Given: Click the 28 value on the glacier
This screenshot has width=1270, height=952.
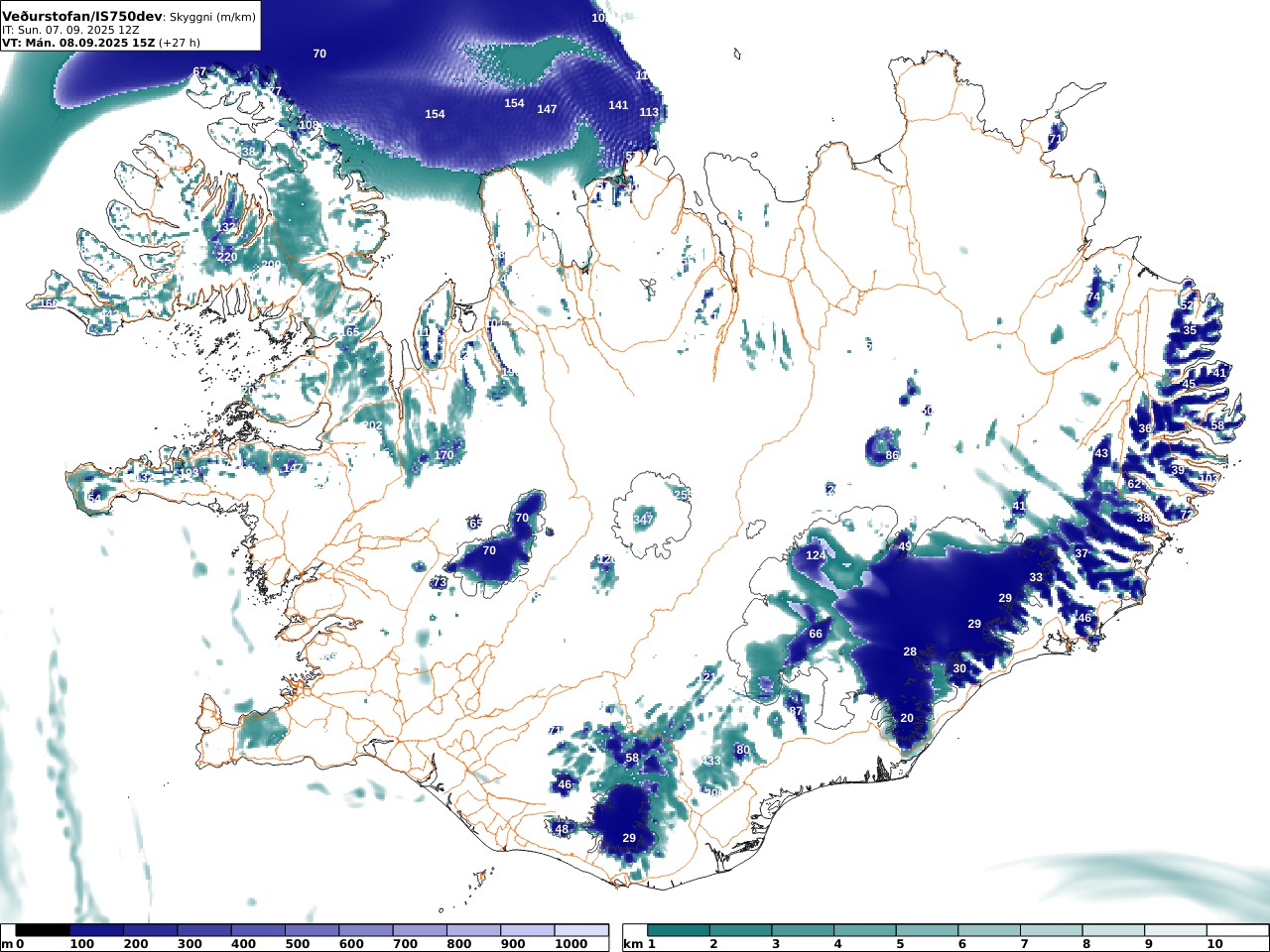Looking at the screenshot, I should coord(910,652).
